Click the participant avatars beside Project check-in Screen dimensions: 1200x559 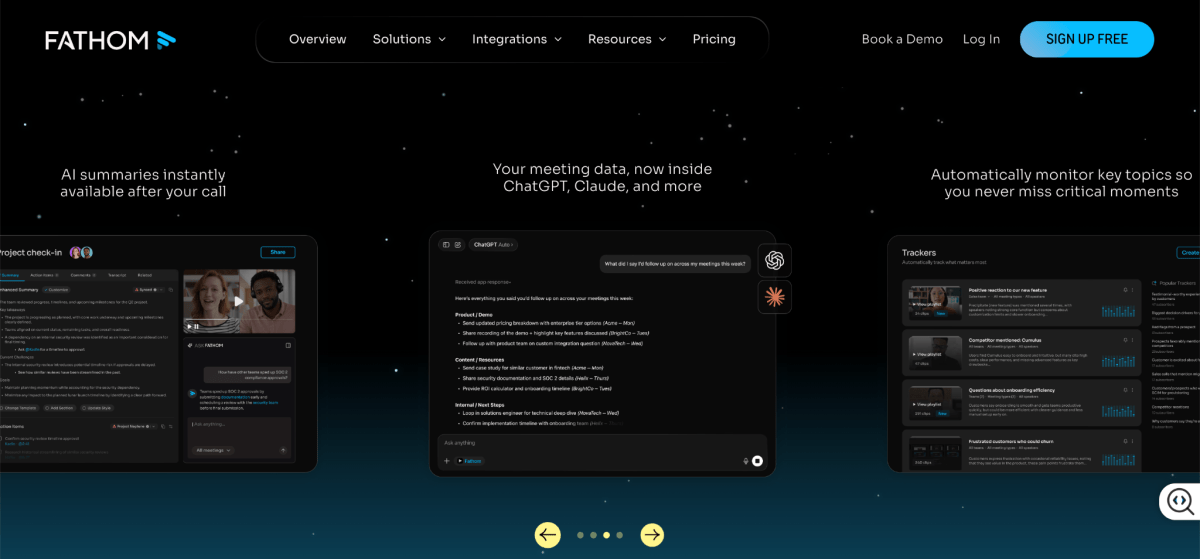click(81, 252)
